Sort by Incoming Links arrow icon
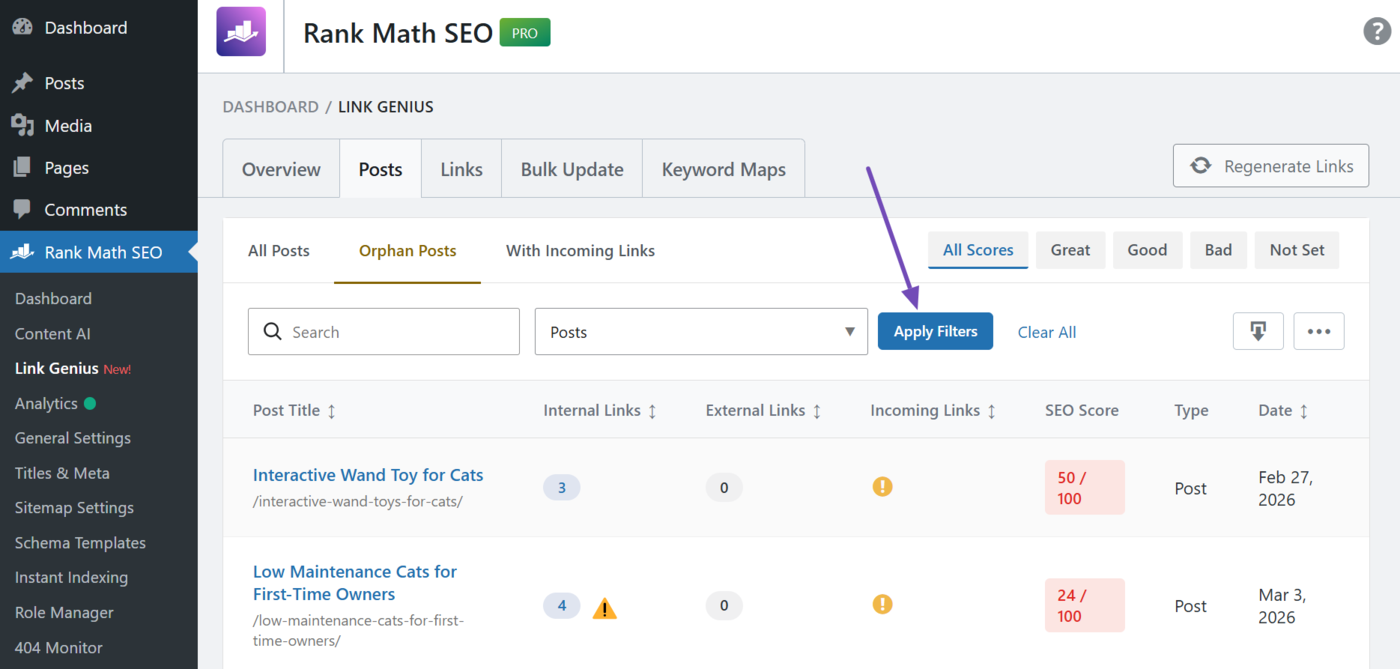 click(x=992, y=411)
